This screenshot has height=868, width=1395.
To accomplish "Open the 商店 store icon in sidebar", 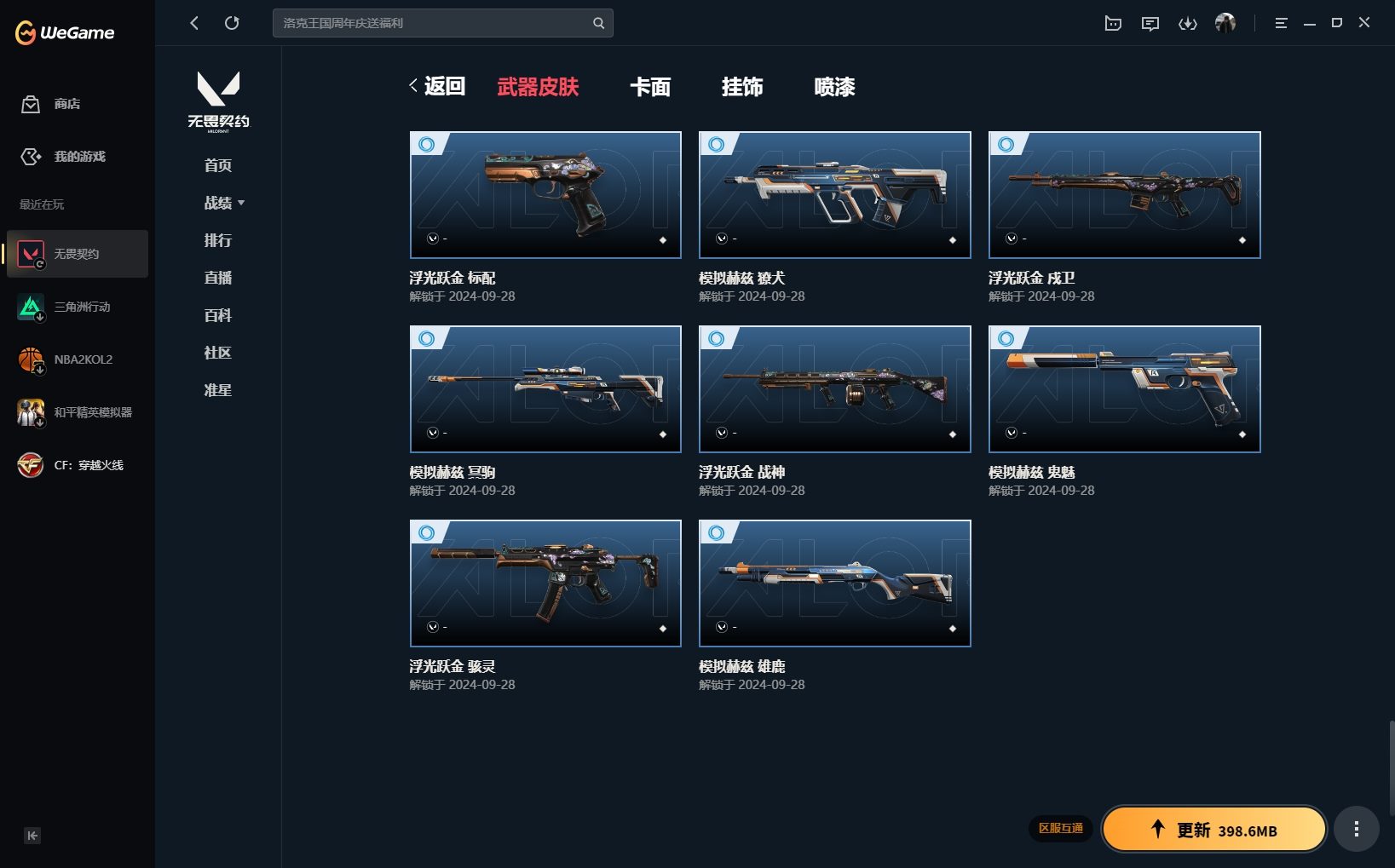I will (x=31, y=104).
